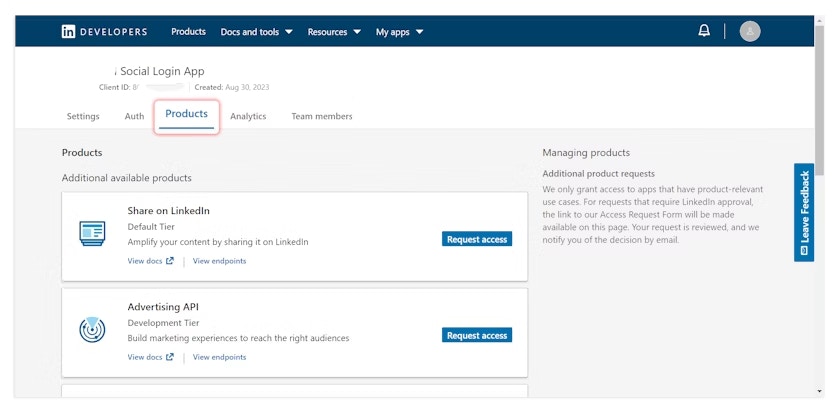This screenshot has width=840, height=412.
Task: Click the Leave Feedback side button
Action: pos(804,212)
